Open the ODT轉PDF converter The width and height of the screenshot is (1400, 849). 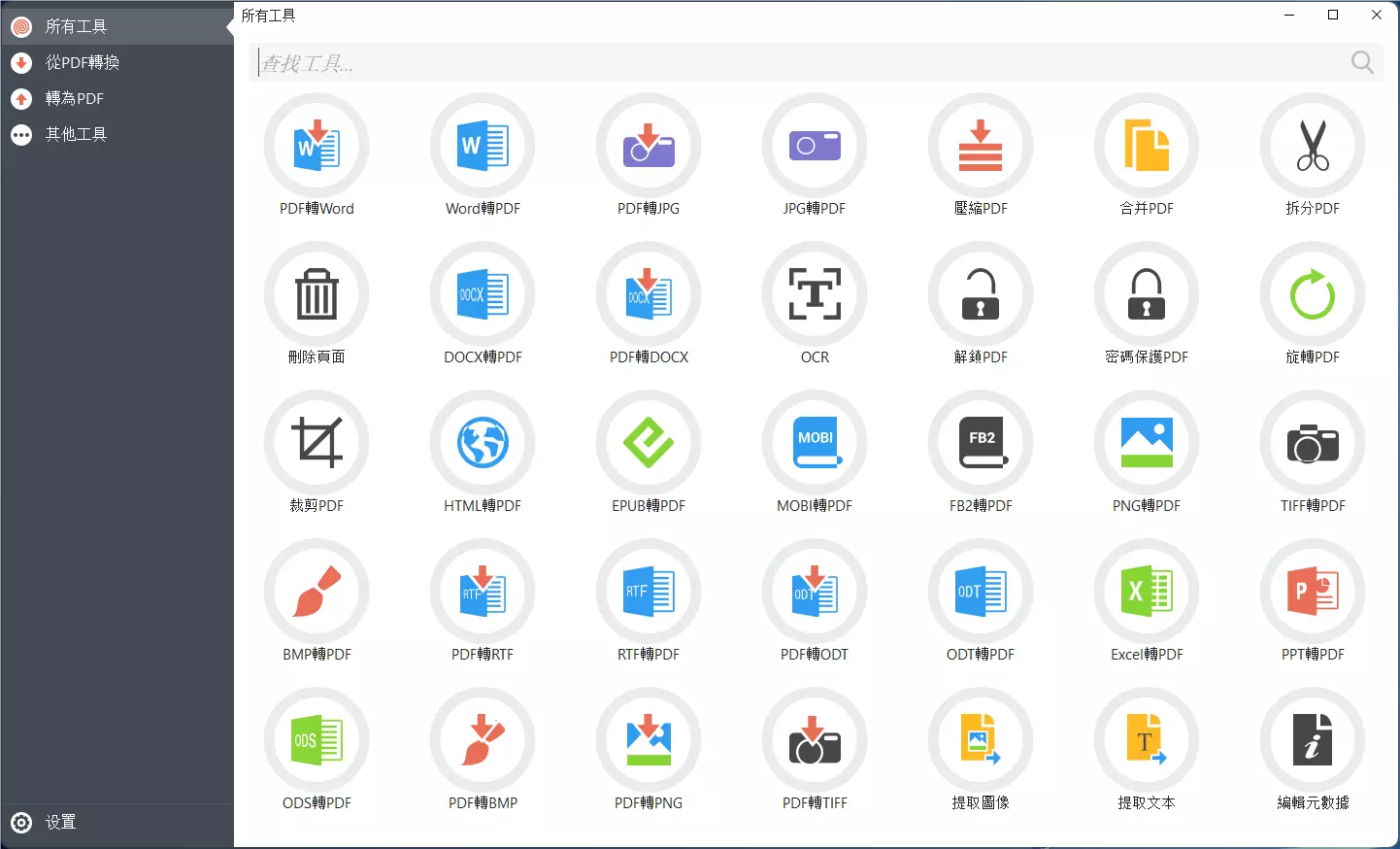coord(981,592)
